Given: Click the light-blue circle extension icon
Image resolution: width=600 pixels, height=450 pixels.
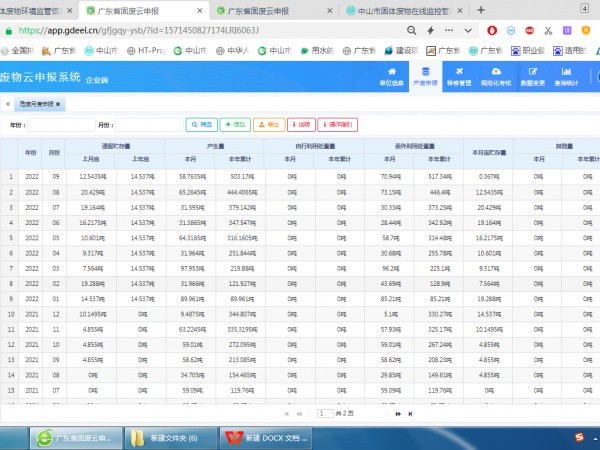Looking at the screenshot, I should (x=511, y=30).
